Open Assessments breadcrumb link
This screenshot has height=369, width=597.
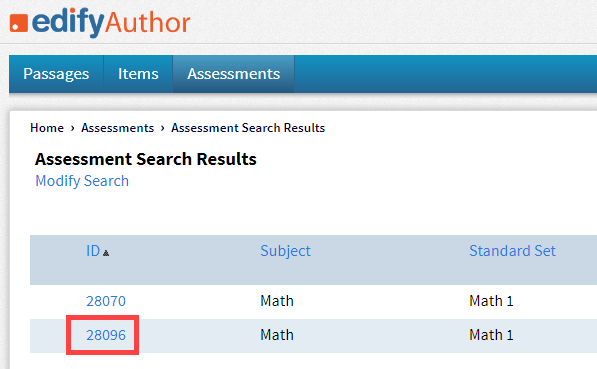coord(117,128)
